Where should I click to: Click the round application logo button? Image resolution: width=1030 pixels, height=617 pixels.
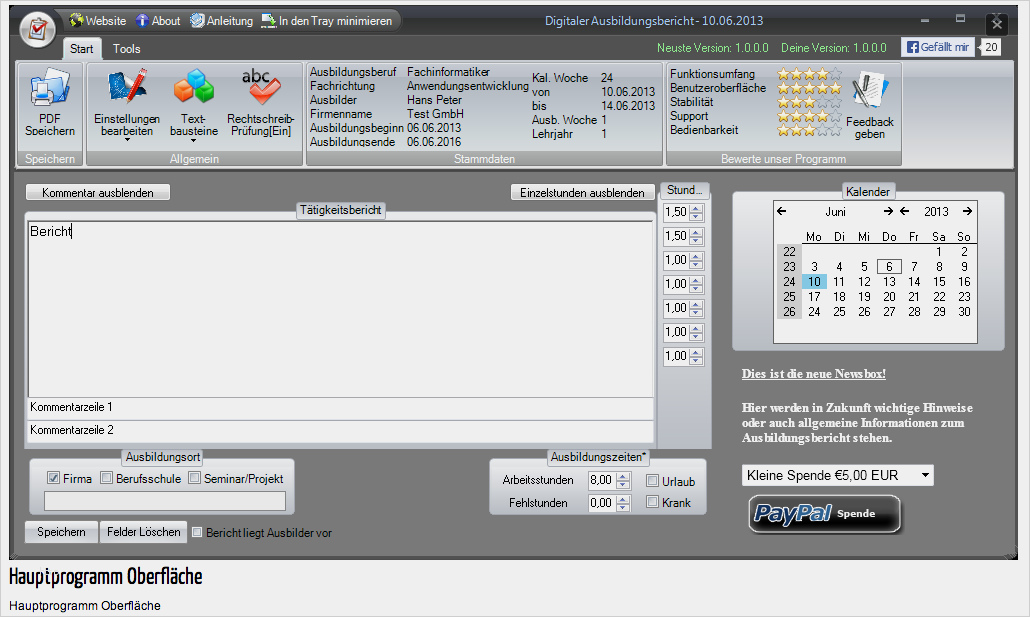coord(37,30)
